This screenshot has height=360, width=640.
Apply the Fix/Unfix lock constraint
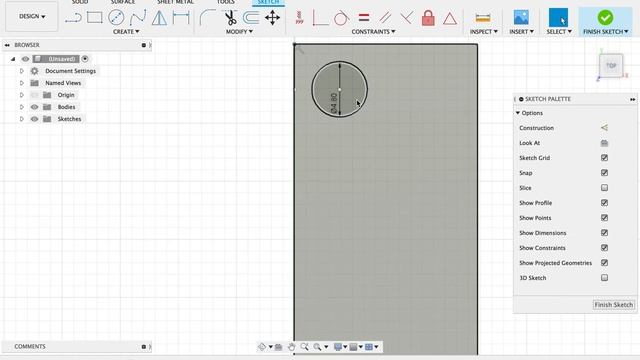428,18
